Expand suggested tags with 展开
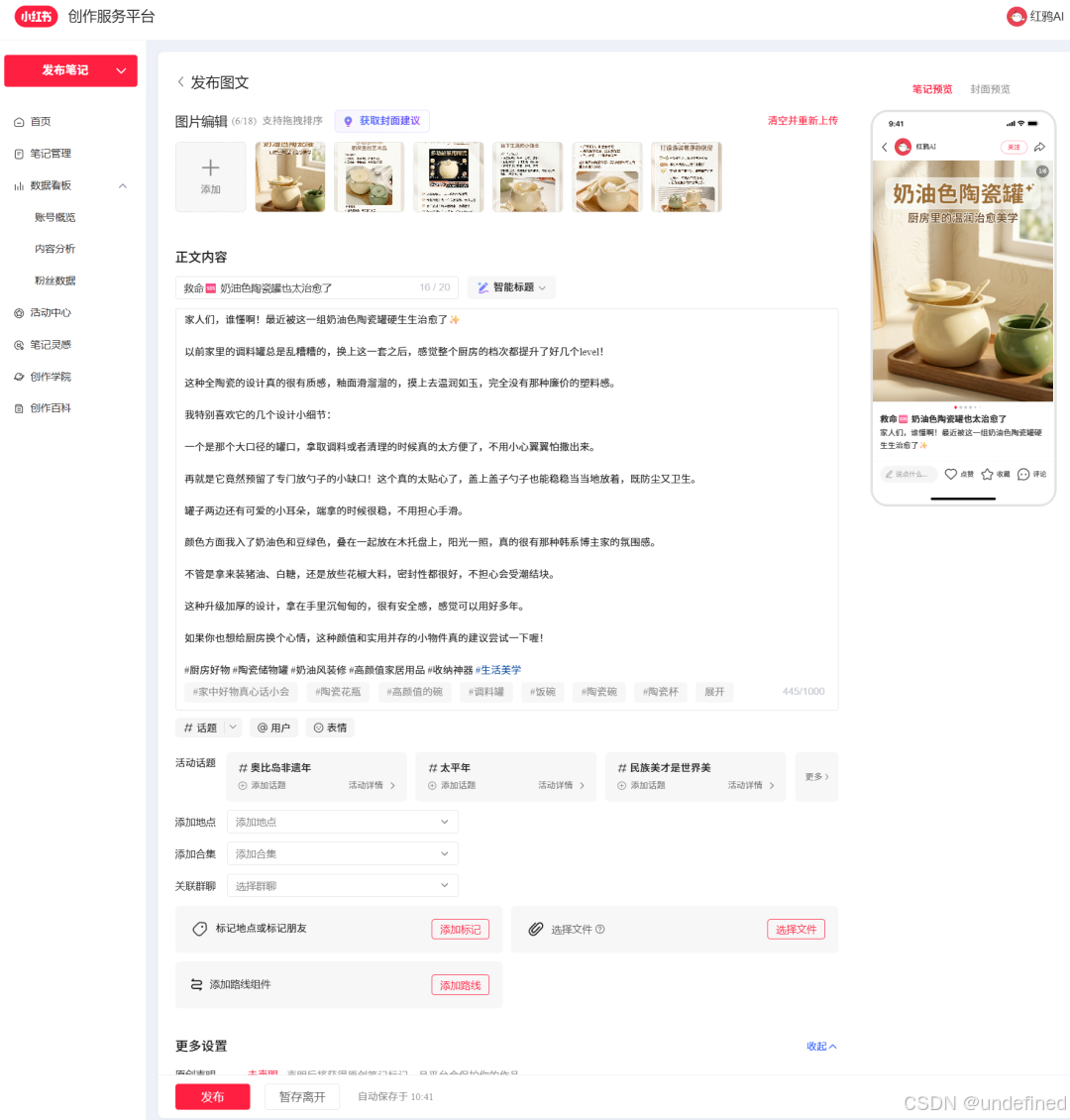Viewport: 1070px width, 1120px height. [714, 692]
